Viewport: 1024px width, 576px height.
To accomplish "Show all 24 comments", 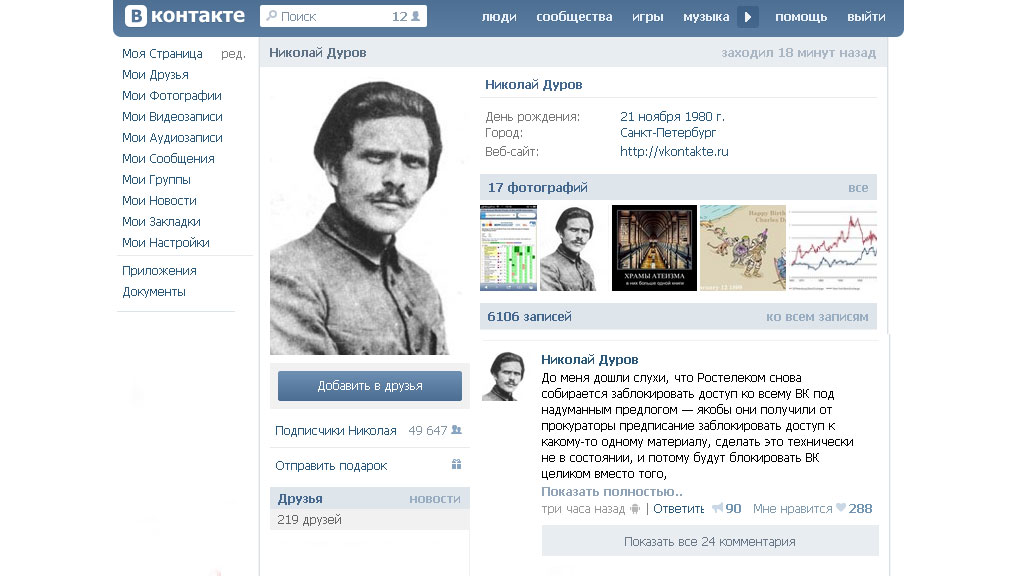I will pyautogui.click(x=709, y=542).
